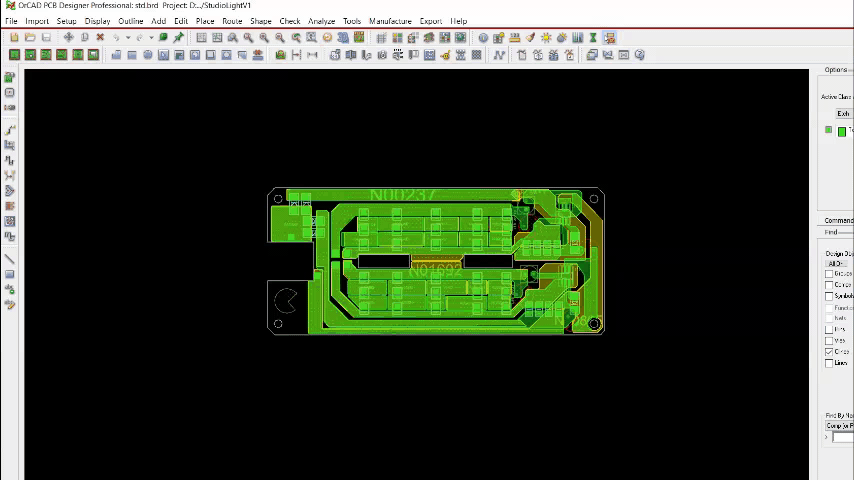Viewport: 854px width, 480px height.
Task: Open the redo history dropdown arrow
Action: click(151, 38)
